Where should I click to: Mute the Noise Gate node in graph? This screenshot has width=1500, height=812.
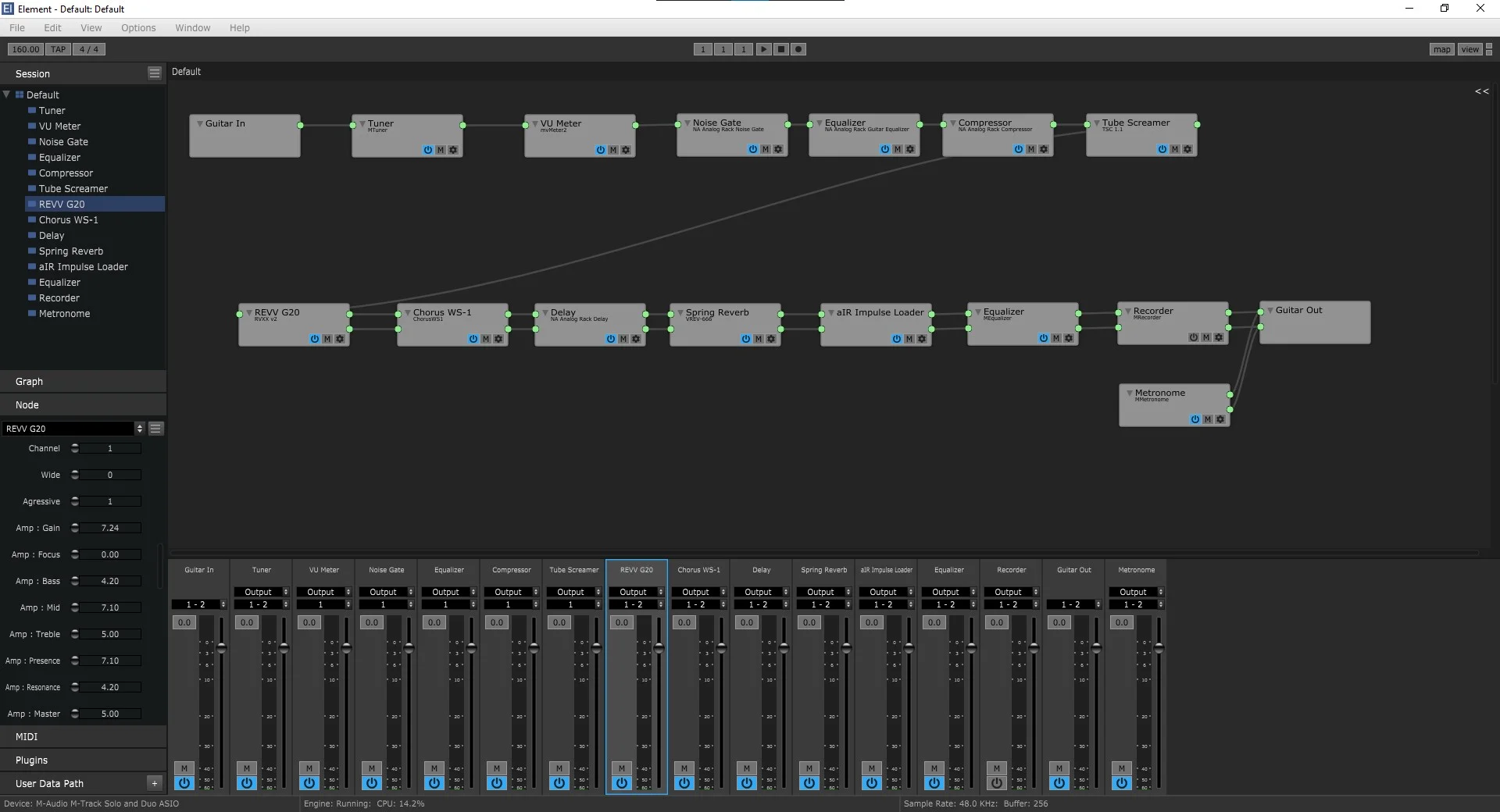point(766,149)
